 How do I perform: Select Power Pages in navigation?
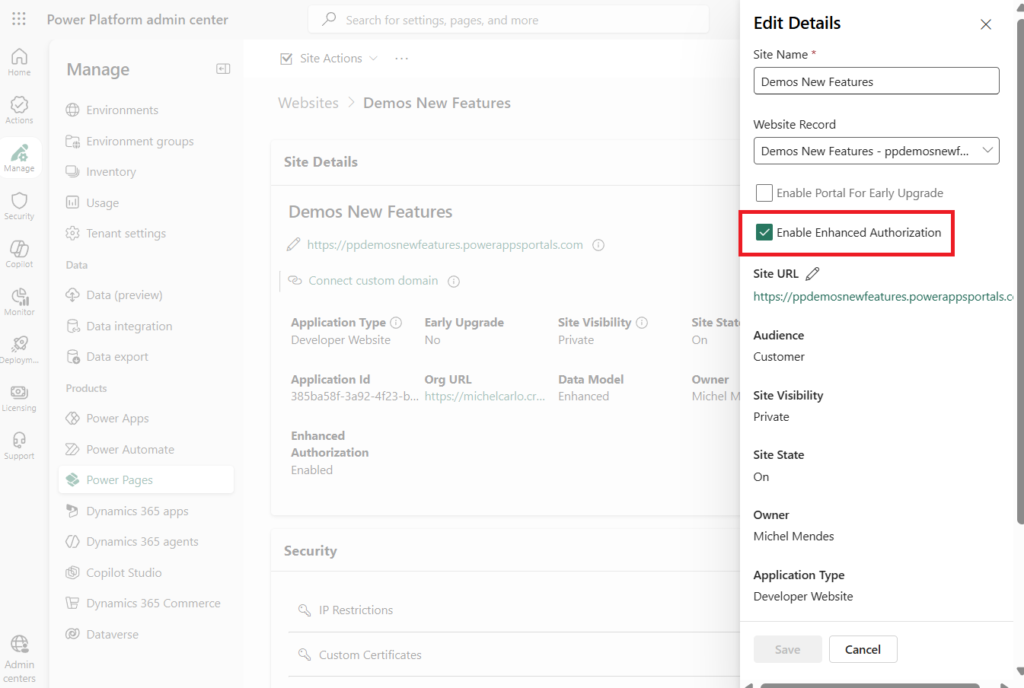(146, 480)
